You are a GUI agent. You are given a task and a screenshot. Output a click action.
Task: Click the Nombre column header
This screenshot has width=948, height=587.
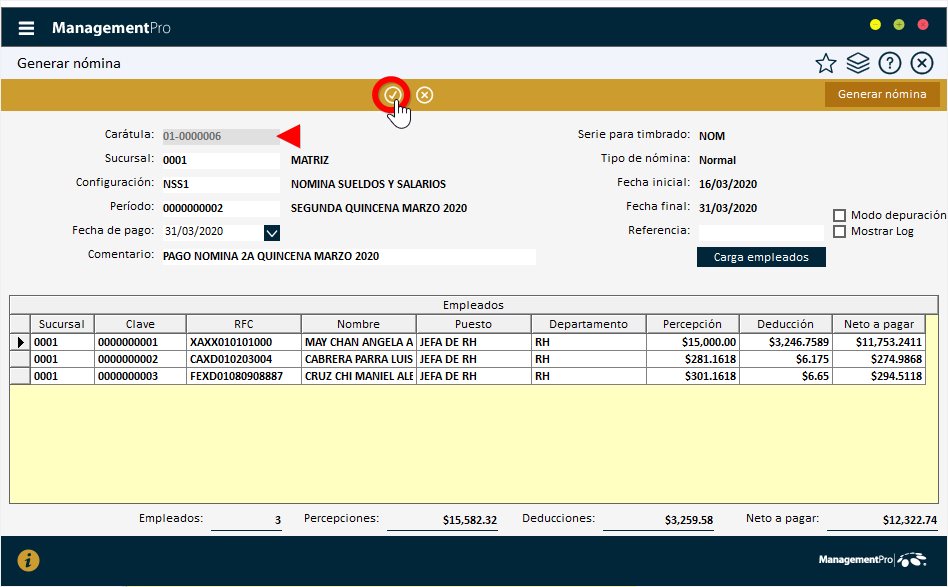click(359, 324)
